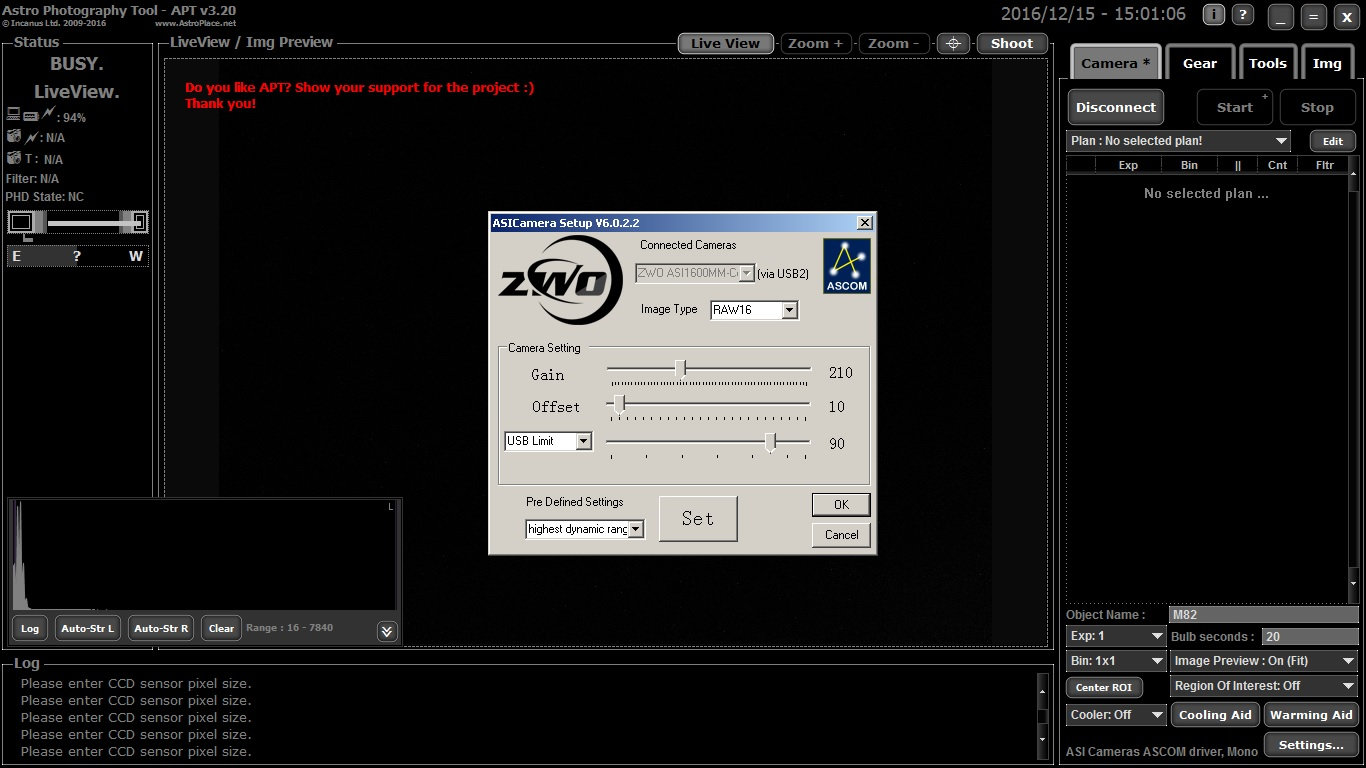Viewport: 1366px width, 768px height.
Task: Open Image Preview: On (Fit) dropdown
Action: 1264,661
